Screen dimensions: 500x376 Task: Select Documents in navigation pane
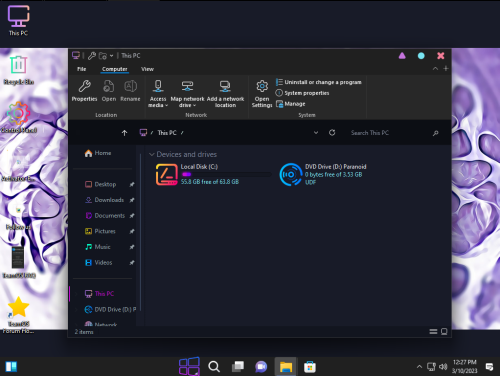[x=105, y=216]
